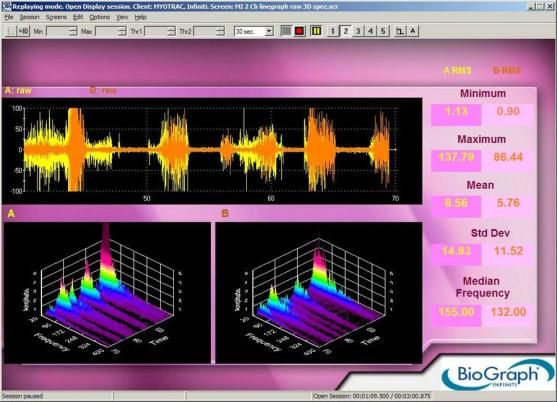
Task: Switch to screen 5
Action: pos(383,31)
